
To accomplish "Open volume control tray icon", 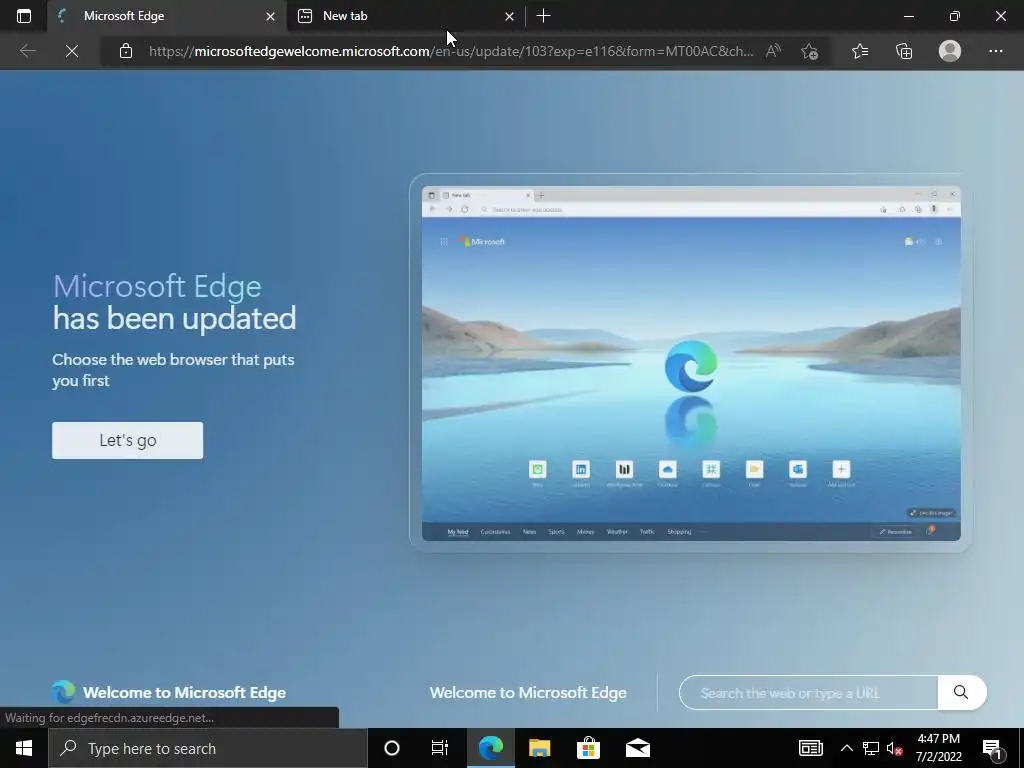I will click(x=894, y=748).
